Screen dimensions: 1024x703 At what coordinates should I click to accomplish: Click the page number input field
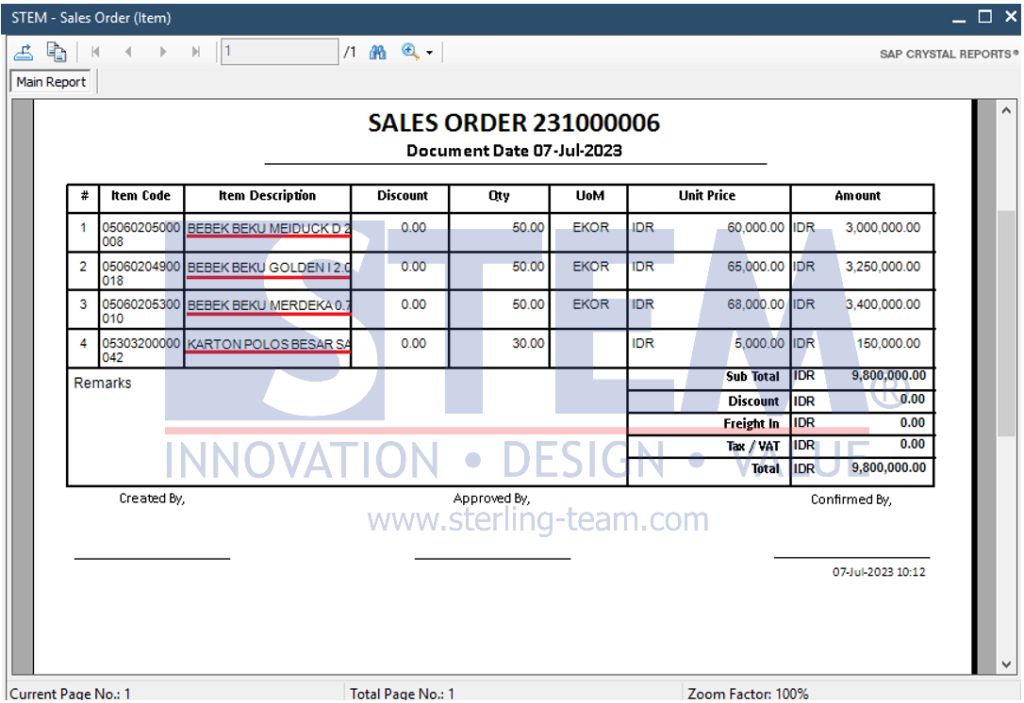[x=280, y=51]
